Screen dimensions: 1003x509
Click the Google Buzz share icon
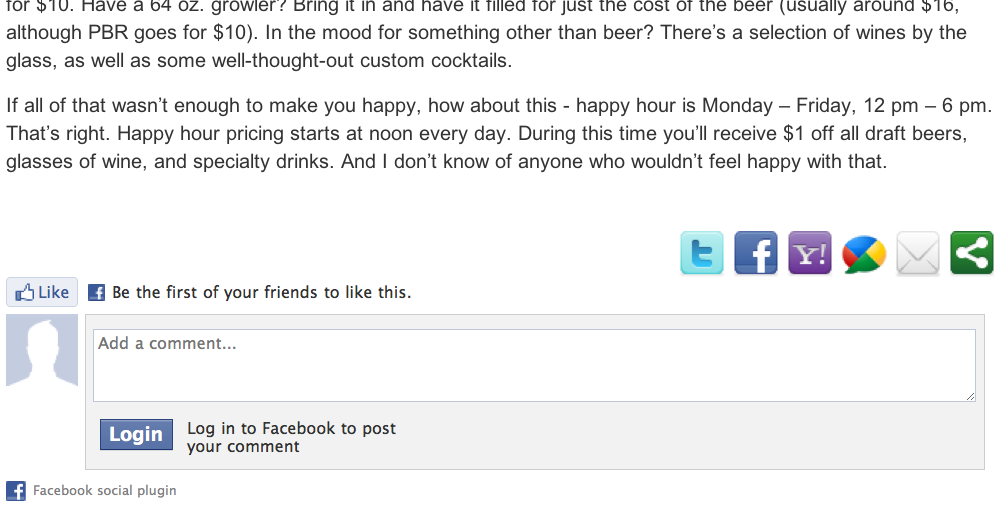[x=864, y=254]
